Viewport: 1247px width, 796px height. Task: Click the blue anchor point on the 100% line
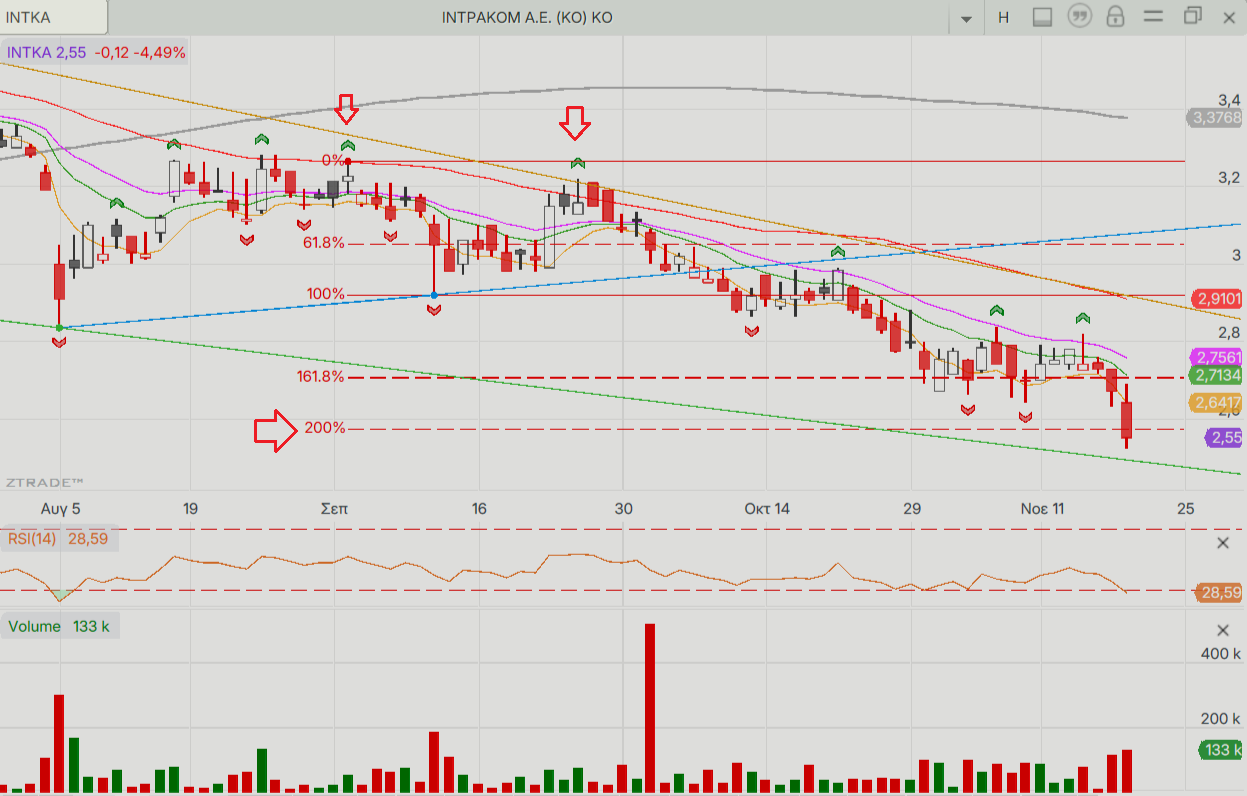pyautogui.click(x=433, y=295)
